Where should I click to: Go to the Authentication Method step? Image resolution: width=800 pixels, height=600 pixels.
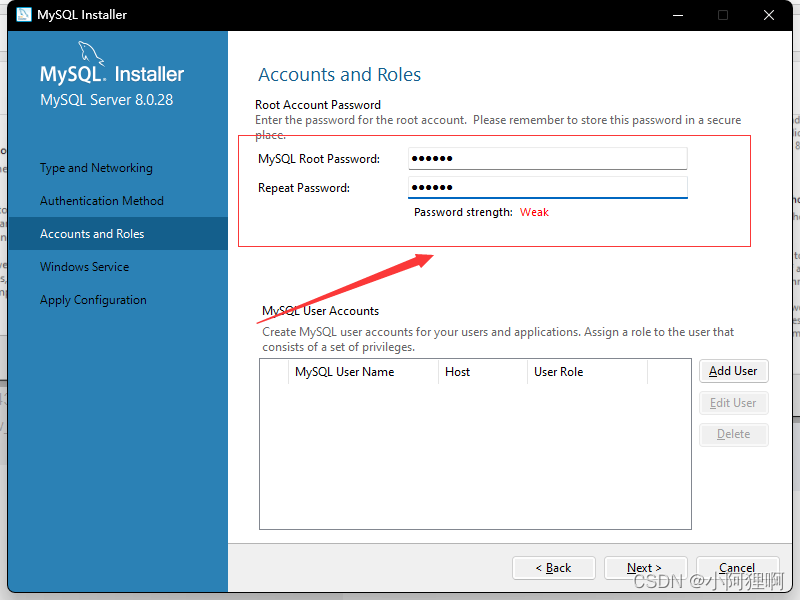[x=102, y=201]
